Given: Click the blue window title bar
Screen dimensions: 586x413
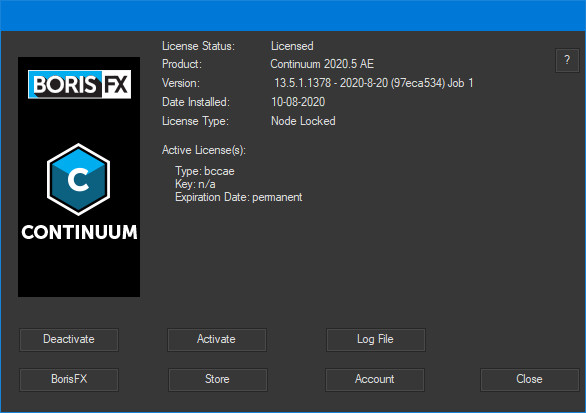Looking at the screenshot, I should click(293, 15).
